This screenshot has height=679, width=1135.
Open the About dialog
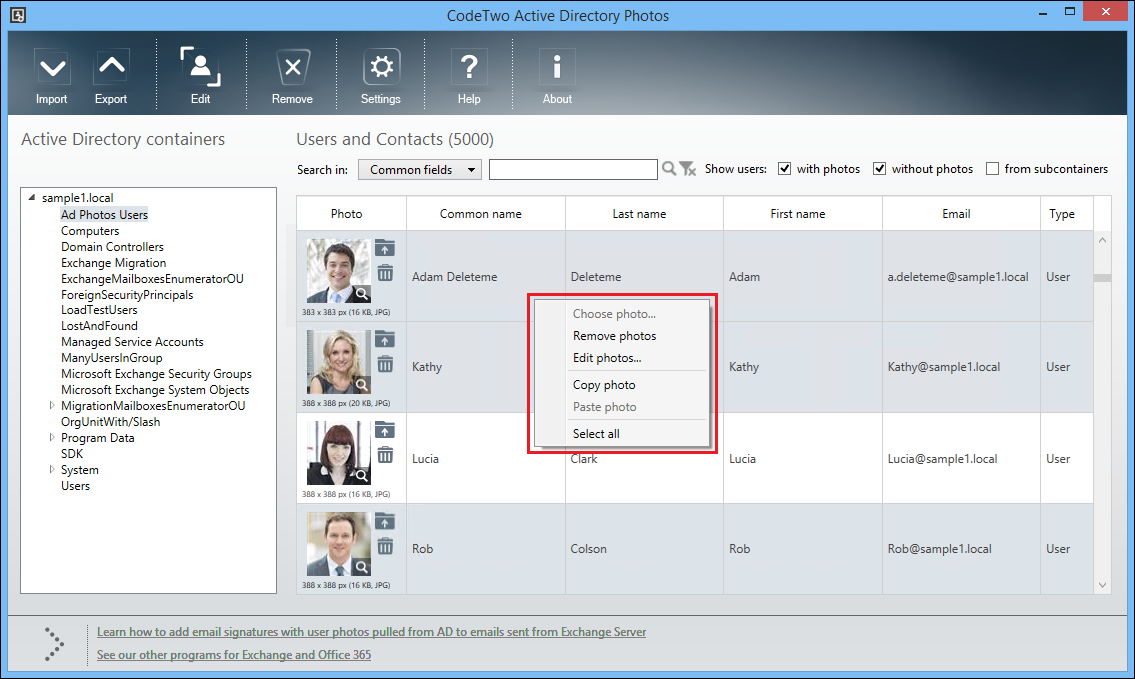pyautogui.click(x=557, y=77)
